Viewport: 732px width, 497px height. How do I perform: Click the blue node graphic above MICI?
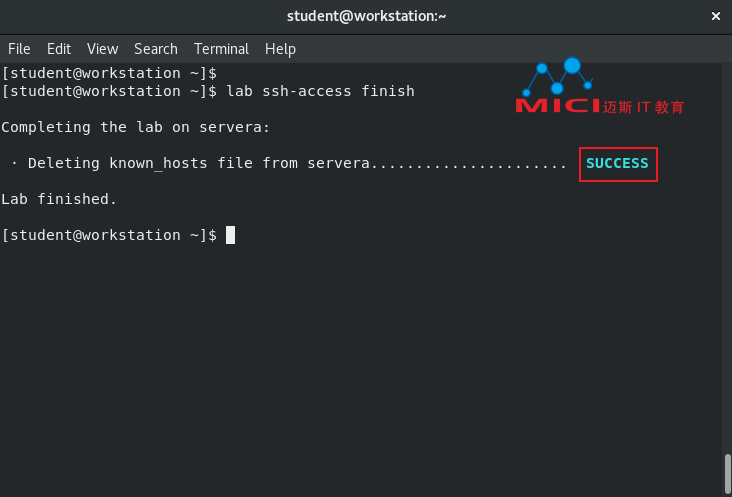coord(557,76)
